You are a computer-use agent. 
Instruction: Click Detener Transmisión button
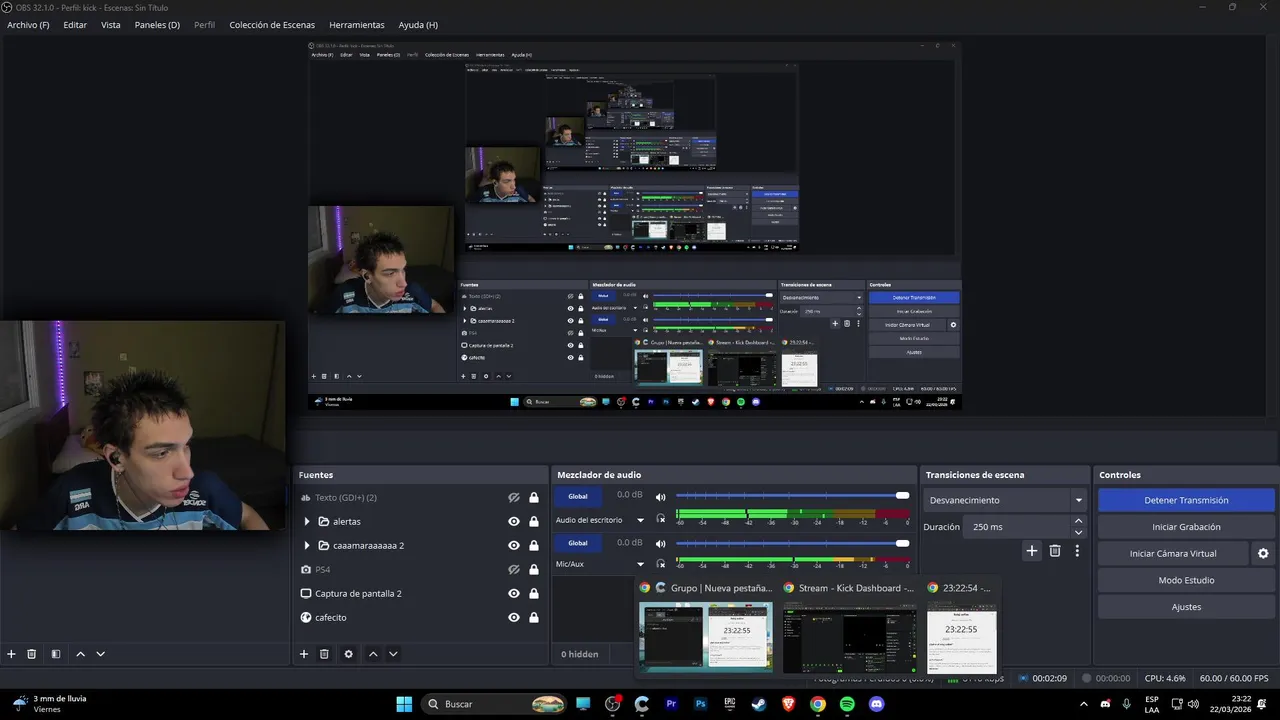[x=1186, y=500]
